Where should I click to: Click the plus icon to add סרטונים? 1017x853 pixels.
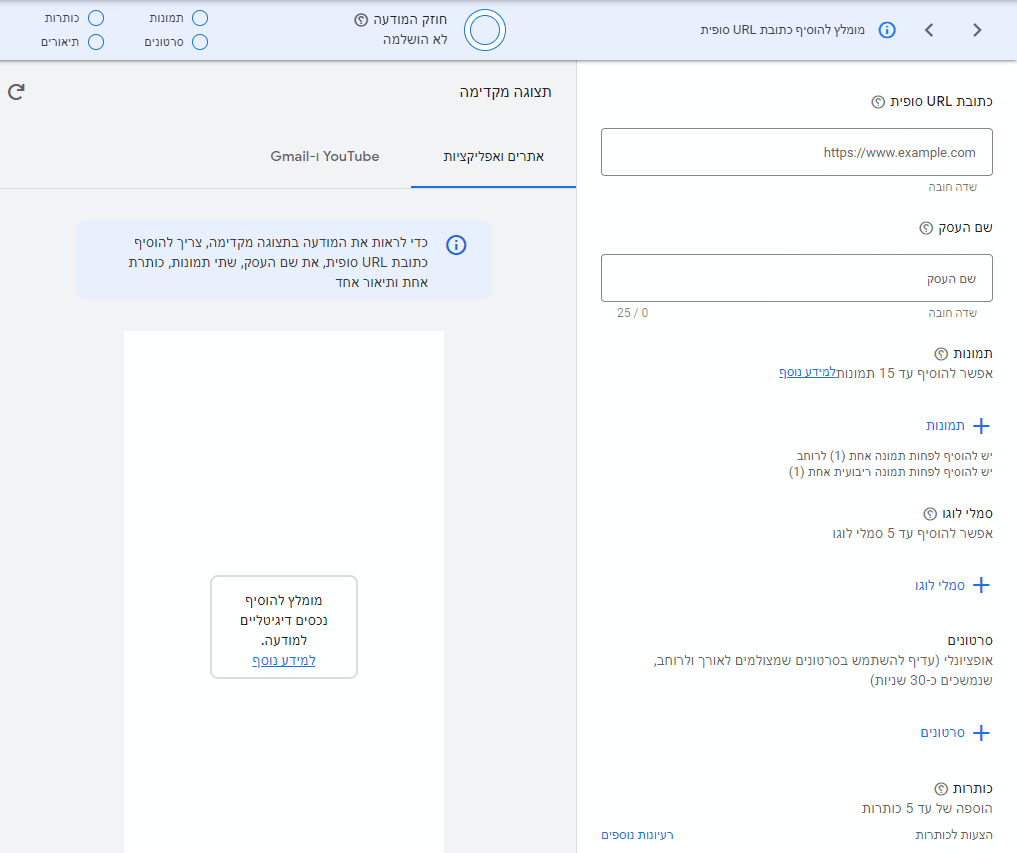[x=981, y=733]
